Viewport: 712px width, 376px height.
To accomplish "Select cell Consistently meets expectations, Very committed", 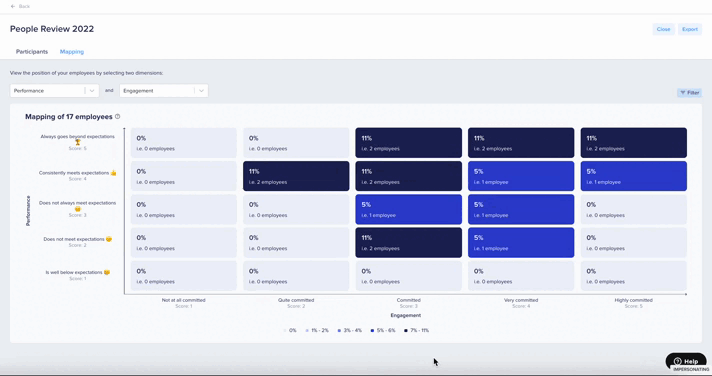I will pos(521,176).
